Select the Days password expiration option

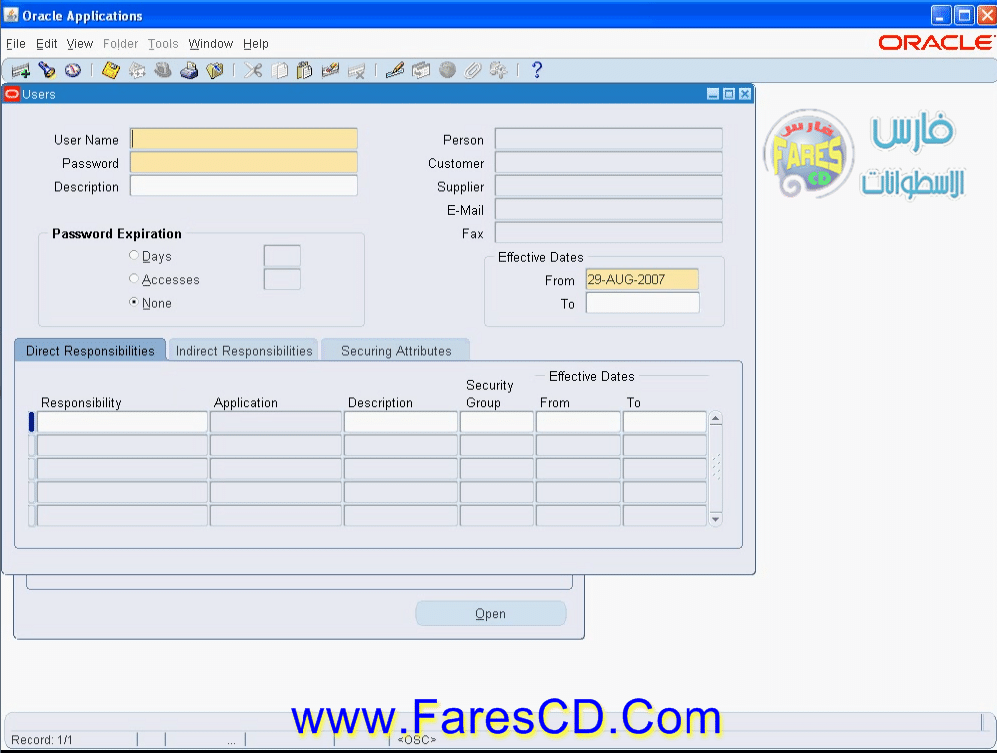pyautogui.click(x=134, y=256)
